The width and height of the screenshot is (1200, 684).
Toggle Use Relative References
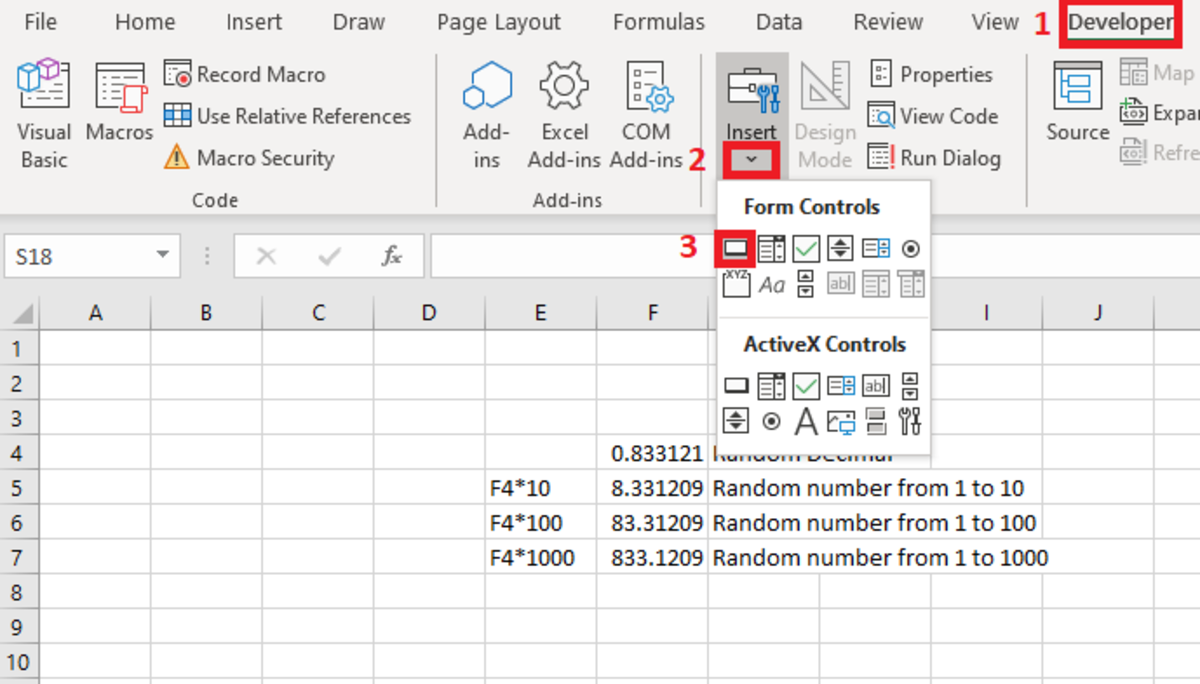click(x=288, y=116)
